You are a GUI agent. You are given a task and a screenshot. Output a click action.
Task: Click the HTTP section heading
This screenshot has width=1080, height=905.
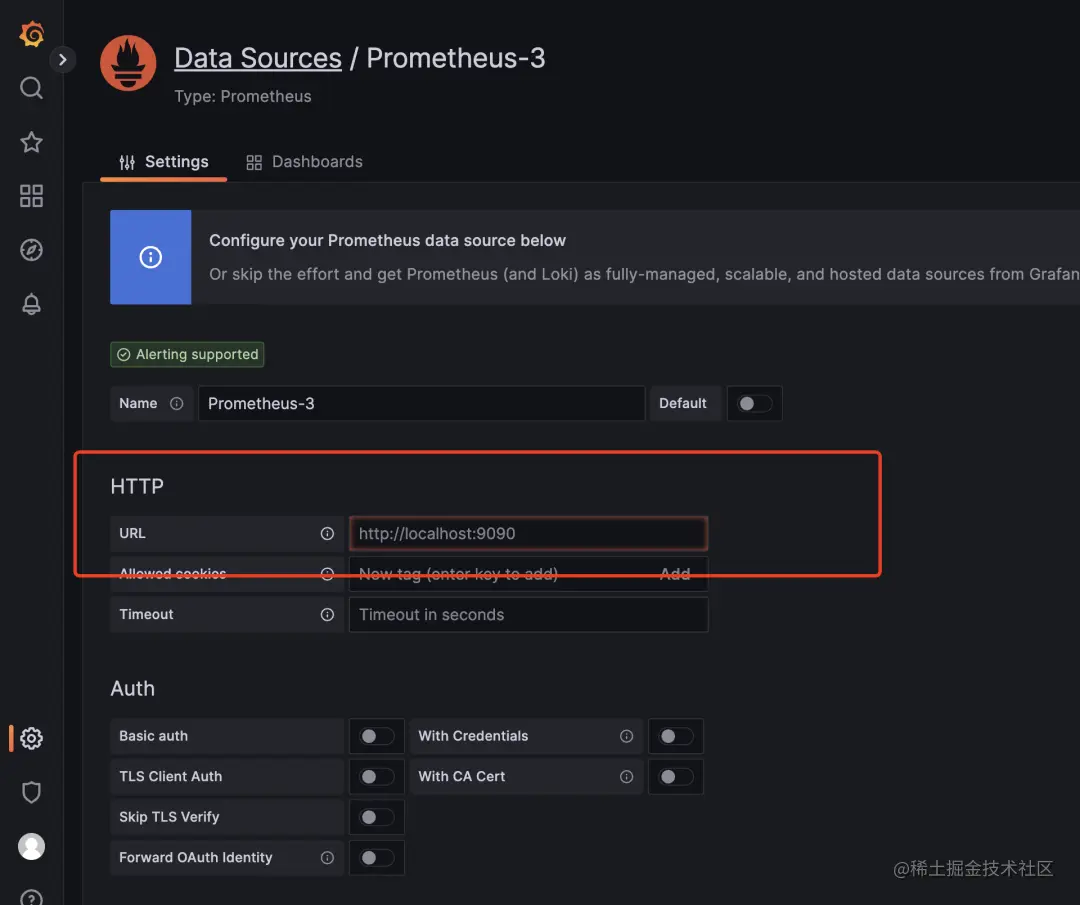point(137,486)
